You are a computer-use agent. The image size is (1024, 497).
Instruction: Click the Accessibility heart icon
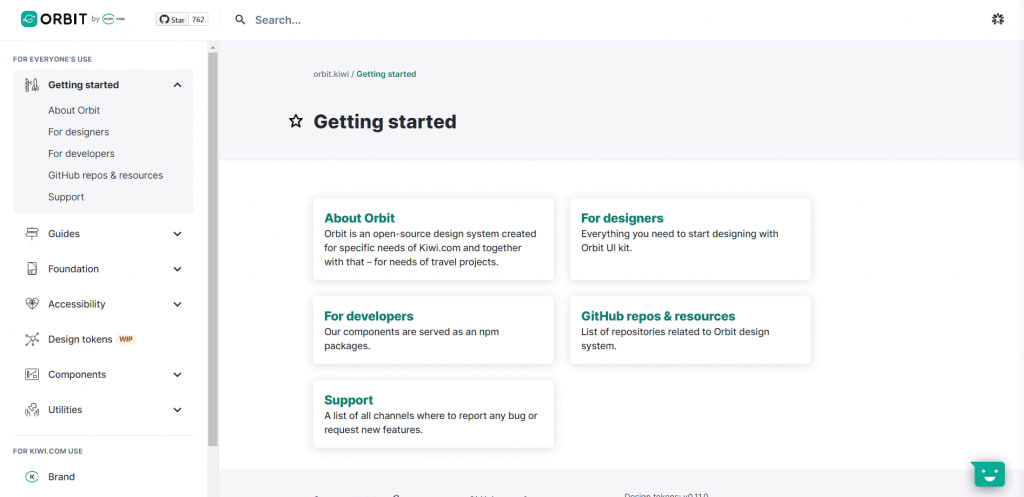click(x=32, y=304)
